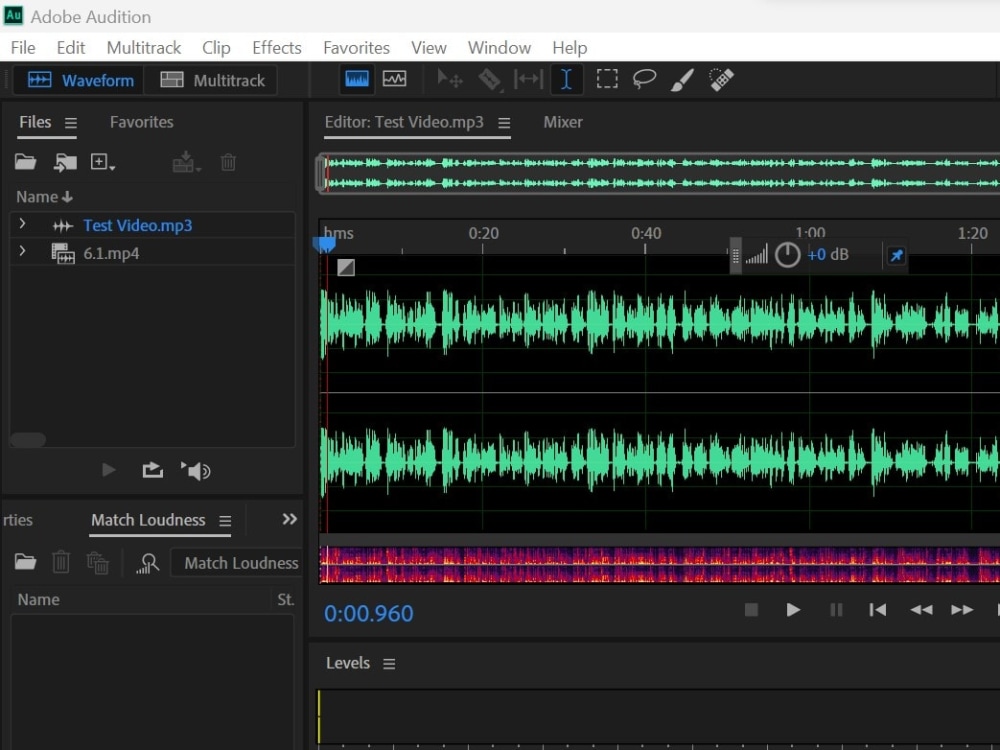Click the 0:00.960 time display
Image resolution: width=1000 pixels, height=750 pixels.
369,614
